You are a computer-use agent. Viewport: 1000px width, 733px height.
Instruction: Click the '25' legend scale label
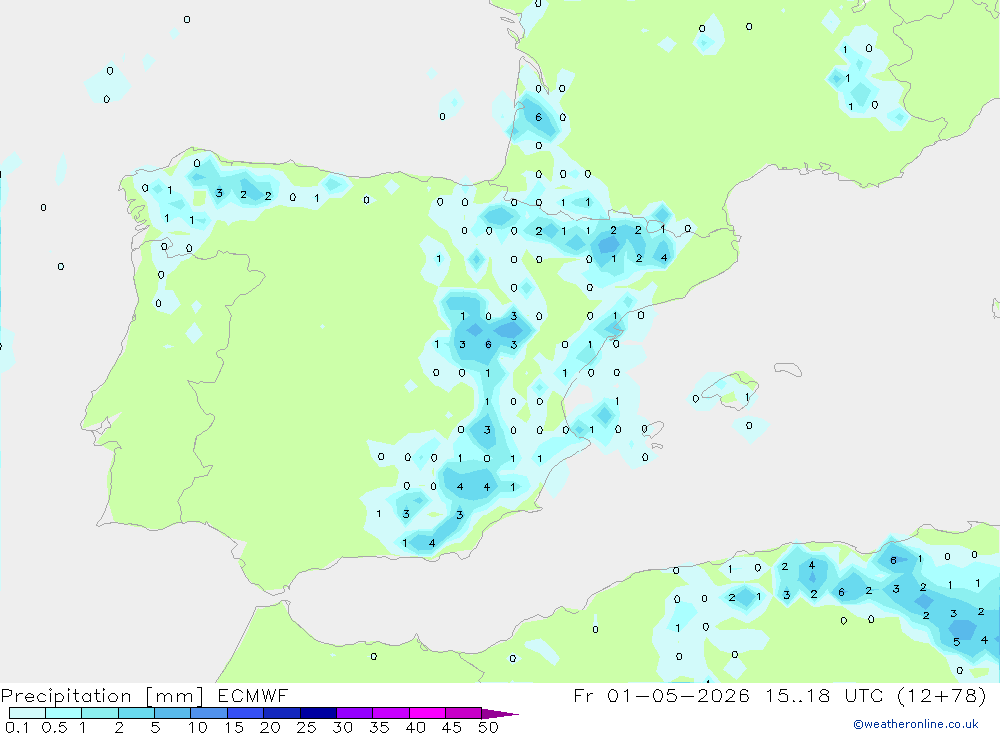[x=307, y=727]
